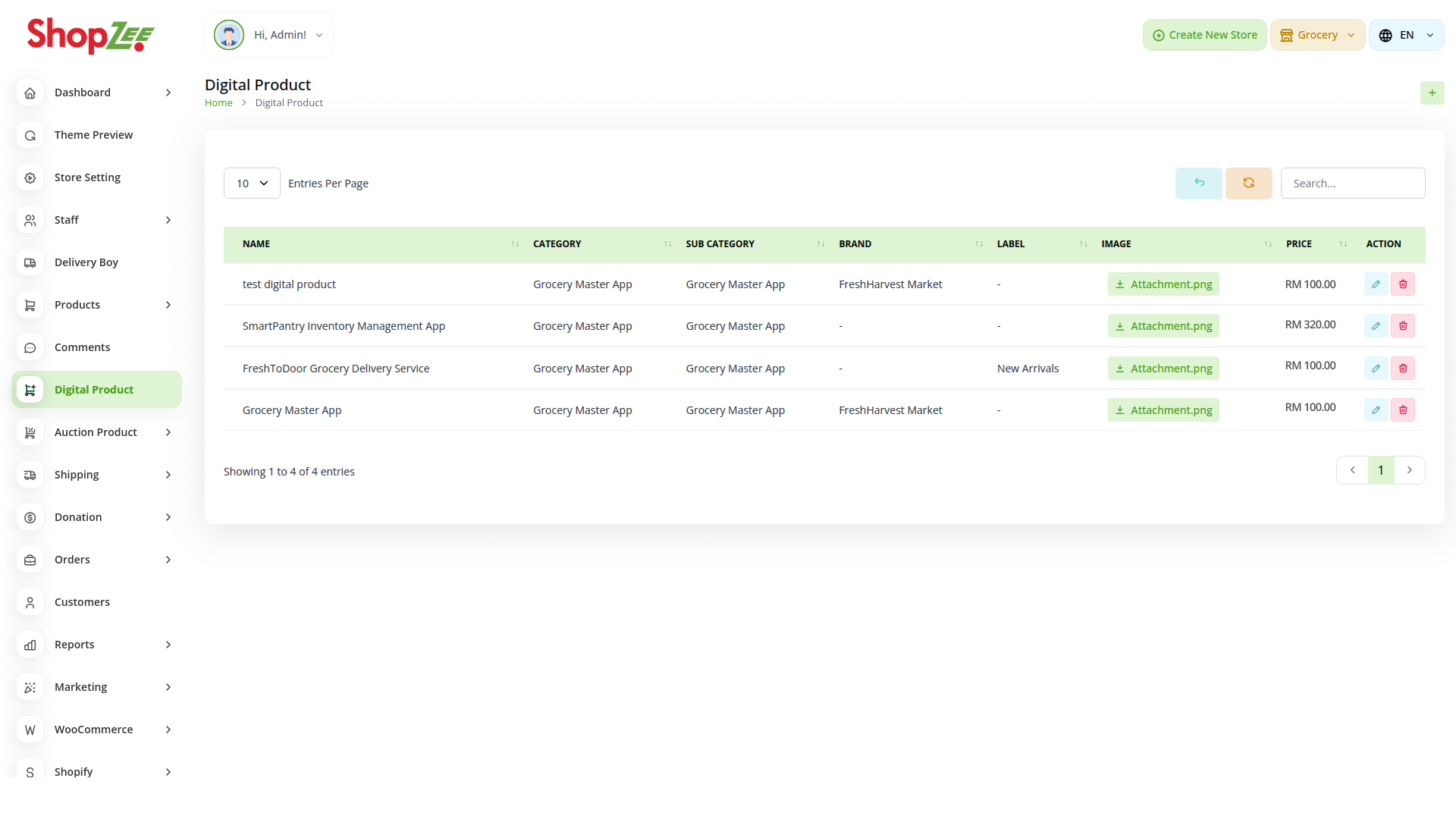Delete the SmartPantry Inventory Management App row
Image resolution: width=1456 pixels, height=819 pixels.
tap(1403, 326)
